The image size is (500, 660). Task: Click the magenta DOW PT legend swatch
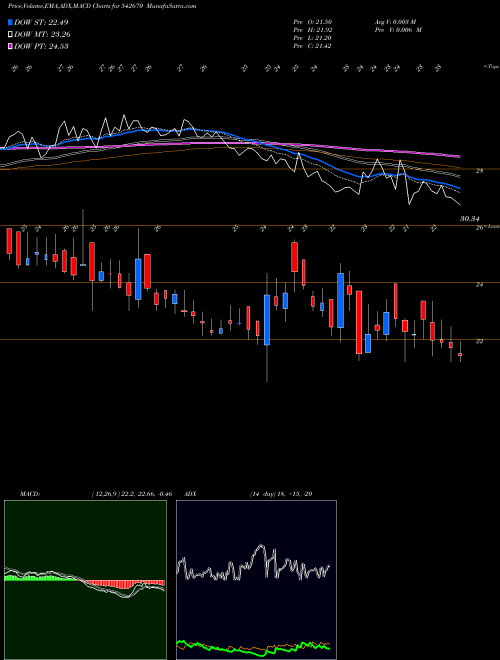(x=10, y=46)
